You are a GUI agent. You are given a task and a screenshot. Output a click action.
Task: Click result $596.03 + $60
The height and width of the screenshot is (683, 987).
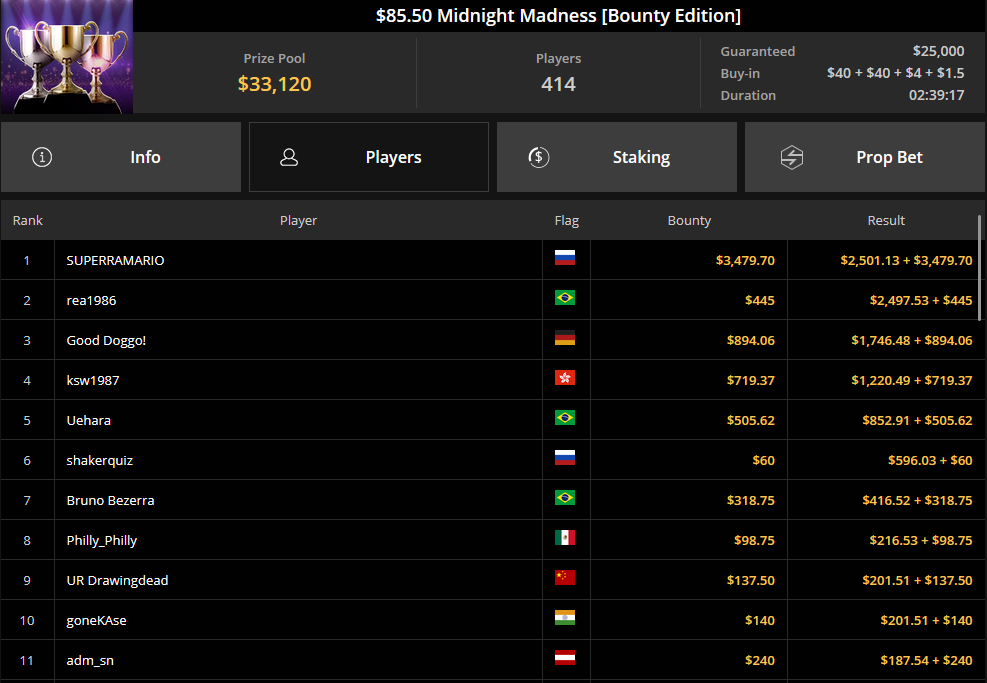coord(930,460)
